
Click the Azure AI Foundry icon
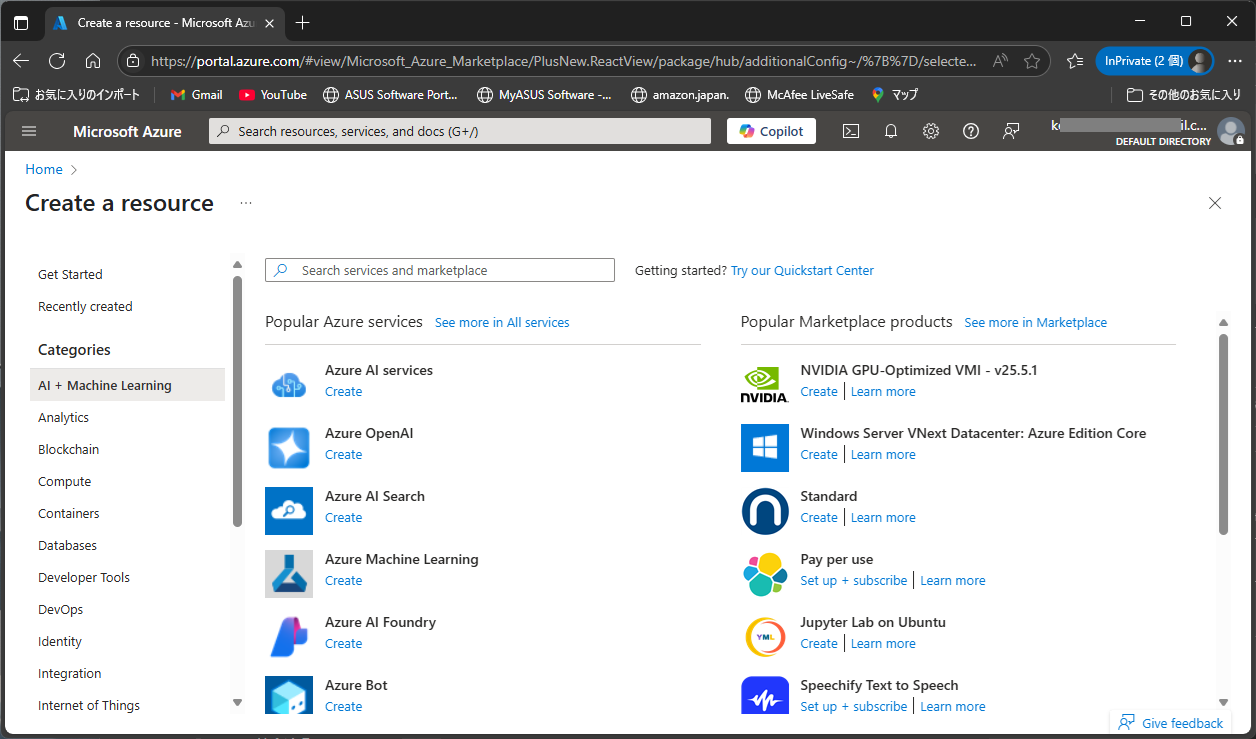(x=289, y=637)
